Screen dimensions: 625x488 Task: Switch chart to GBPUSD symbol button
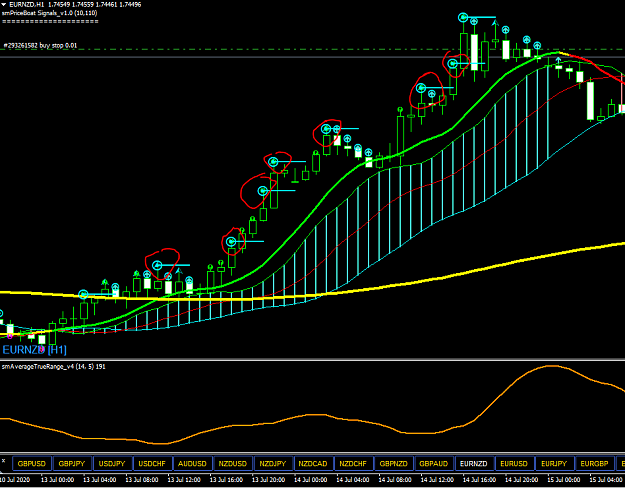point(32,464)
